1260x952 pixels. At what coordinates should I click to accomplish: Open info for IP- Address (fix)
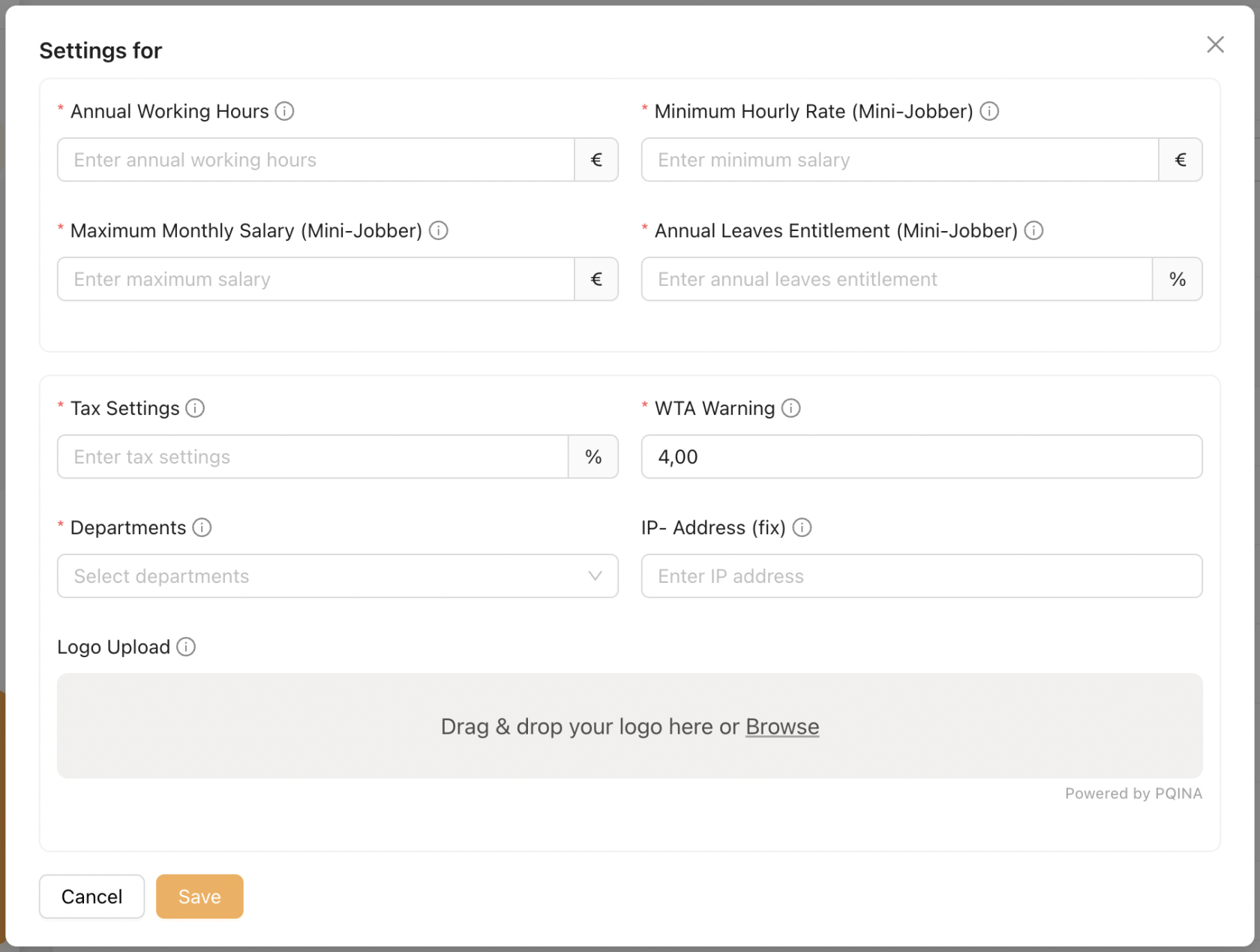pyautogui.click(x=802, y=527)
